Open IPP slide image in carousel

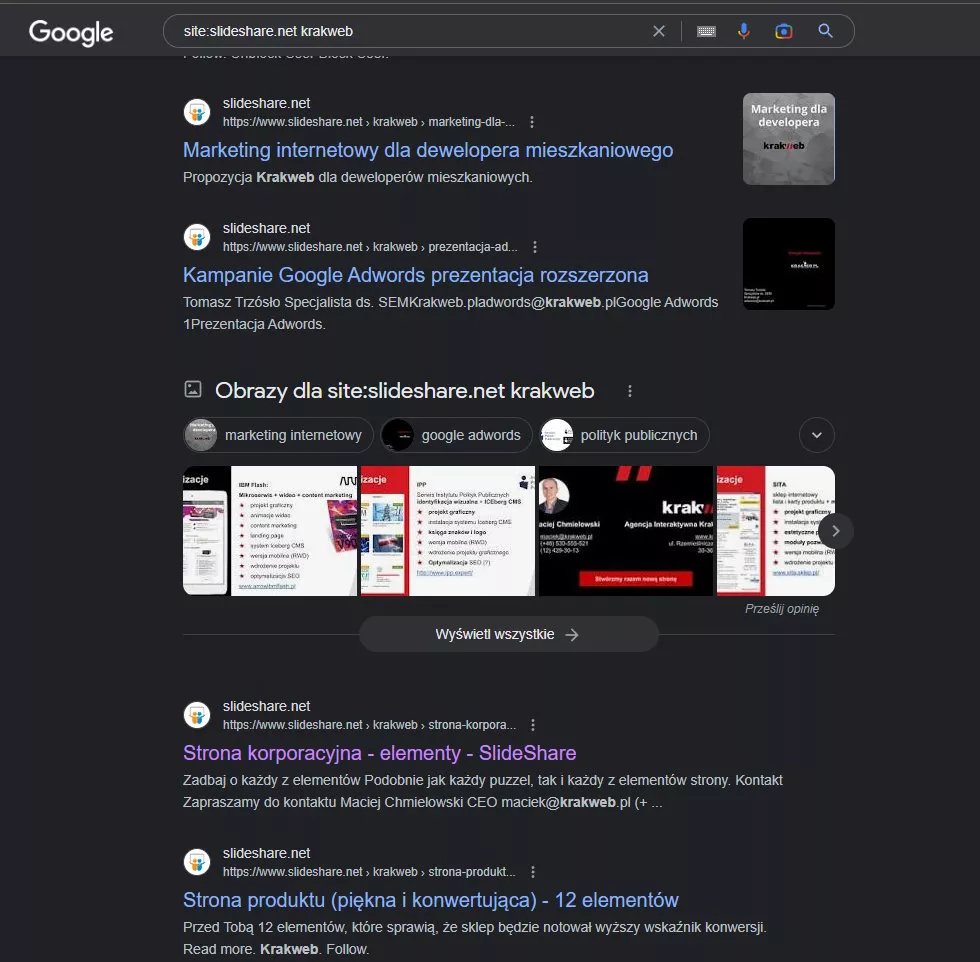(448, 531)
